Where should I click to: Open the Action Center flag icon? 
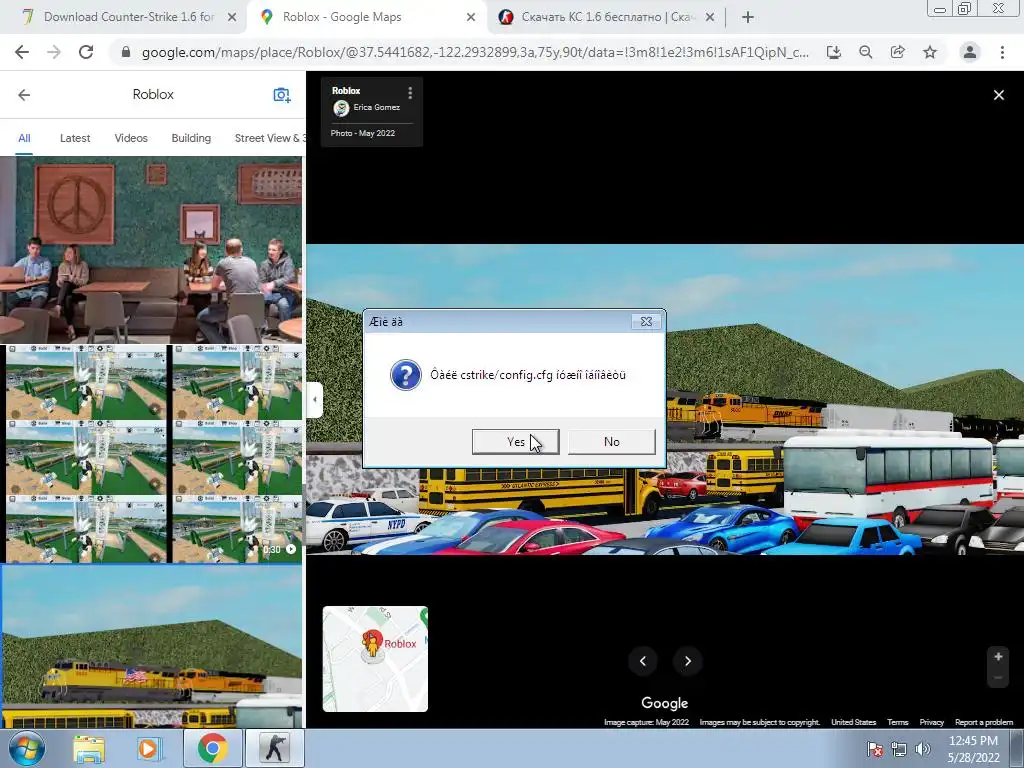point(874,749)
